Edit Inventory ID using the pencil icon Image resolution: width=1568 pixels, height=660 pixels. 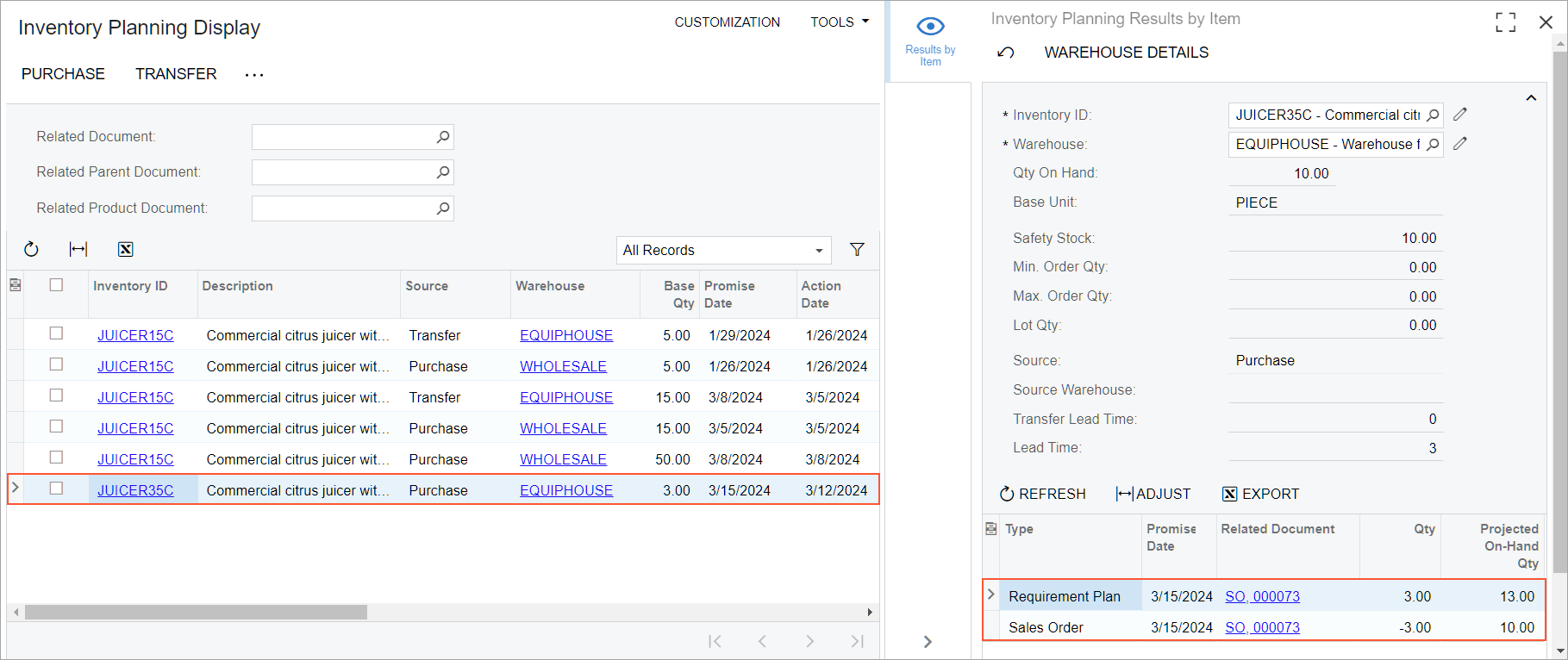[1460, 115]
